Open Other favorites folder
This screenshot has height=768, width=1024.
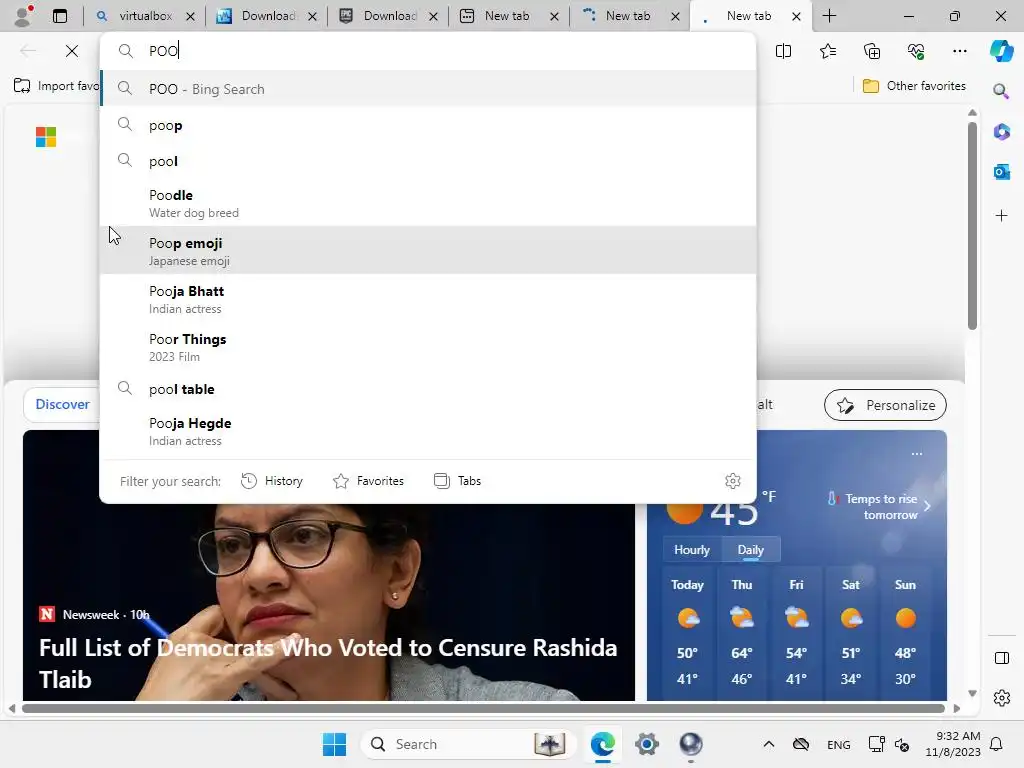913,86
